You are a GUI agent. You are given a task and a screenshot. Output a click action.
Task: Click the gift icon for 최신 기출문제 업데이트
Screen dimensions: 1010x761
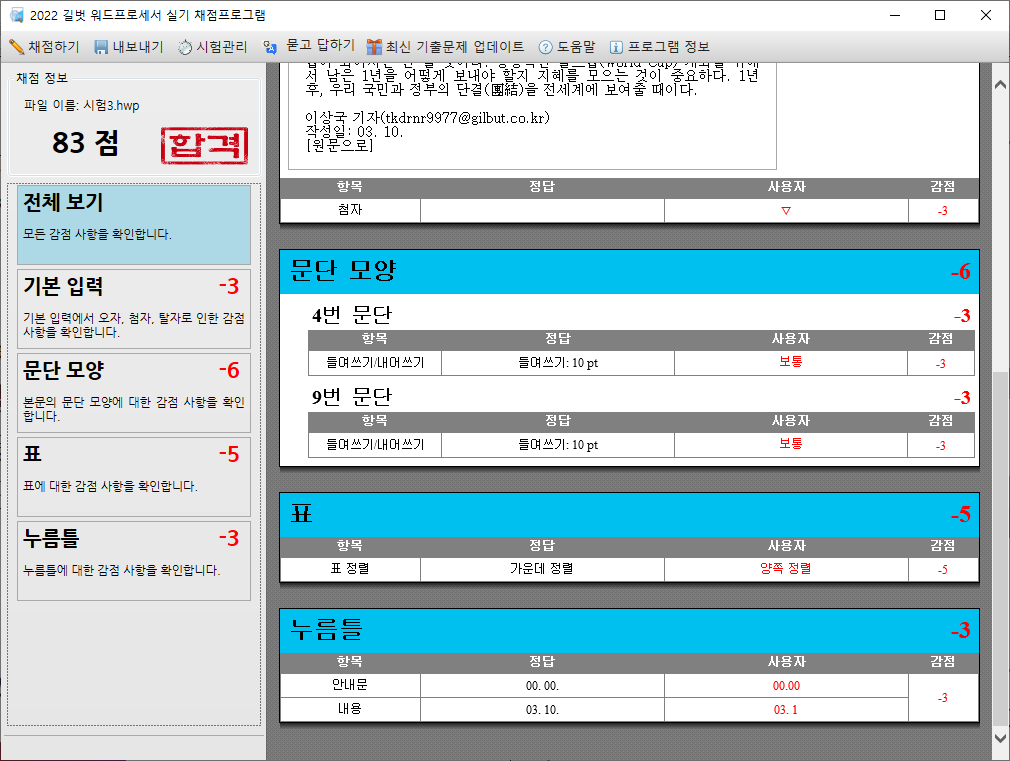pos(374,47)
